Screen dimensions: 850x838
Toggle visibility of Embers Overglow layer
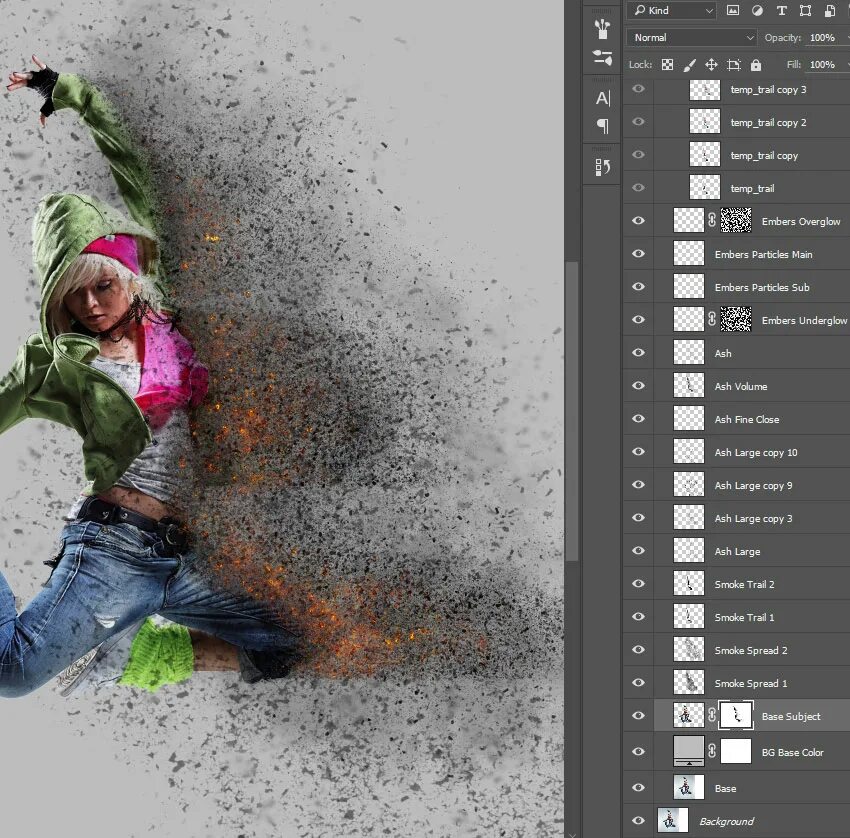[639, 220]
